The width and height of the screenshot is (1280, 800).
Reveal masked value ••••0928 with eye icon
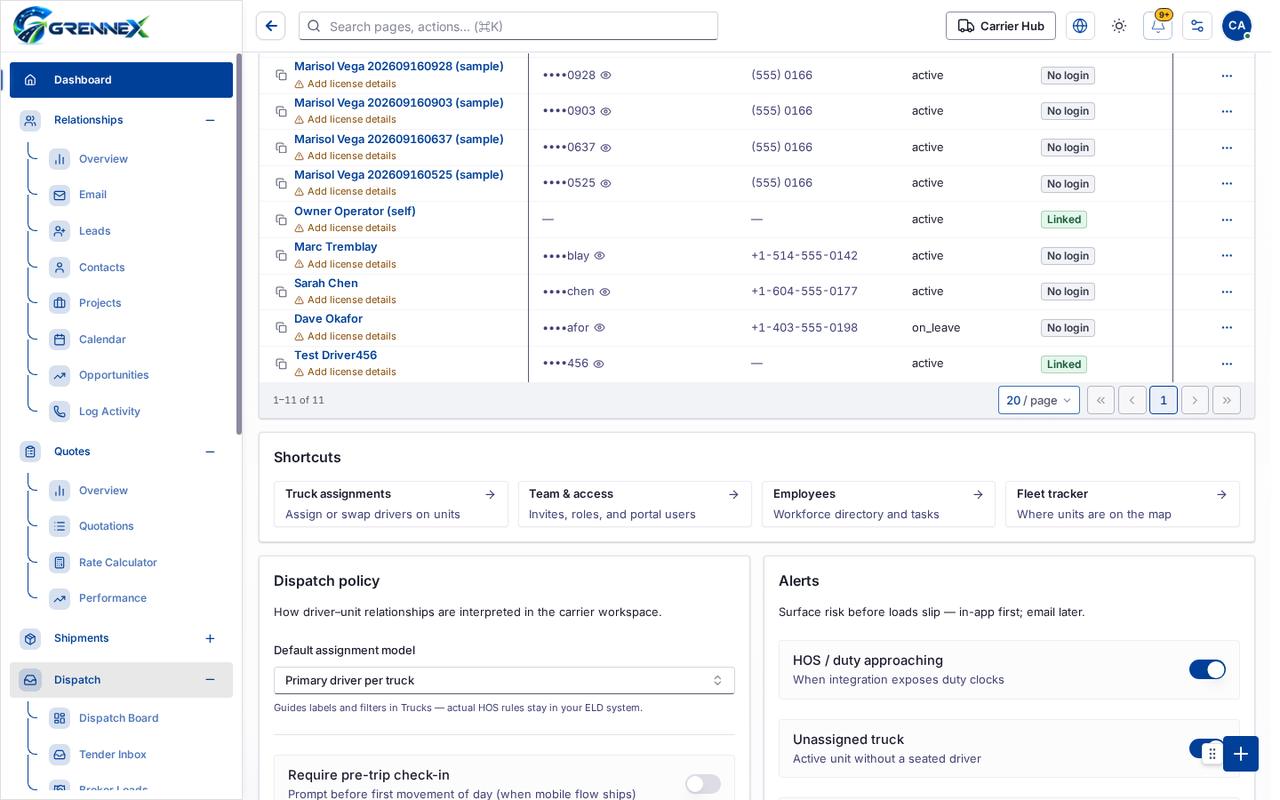605,75
